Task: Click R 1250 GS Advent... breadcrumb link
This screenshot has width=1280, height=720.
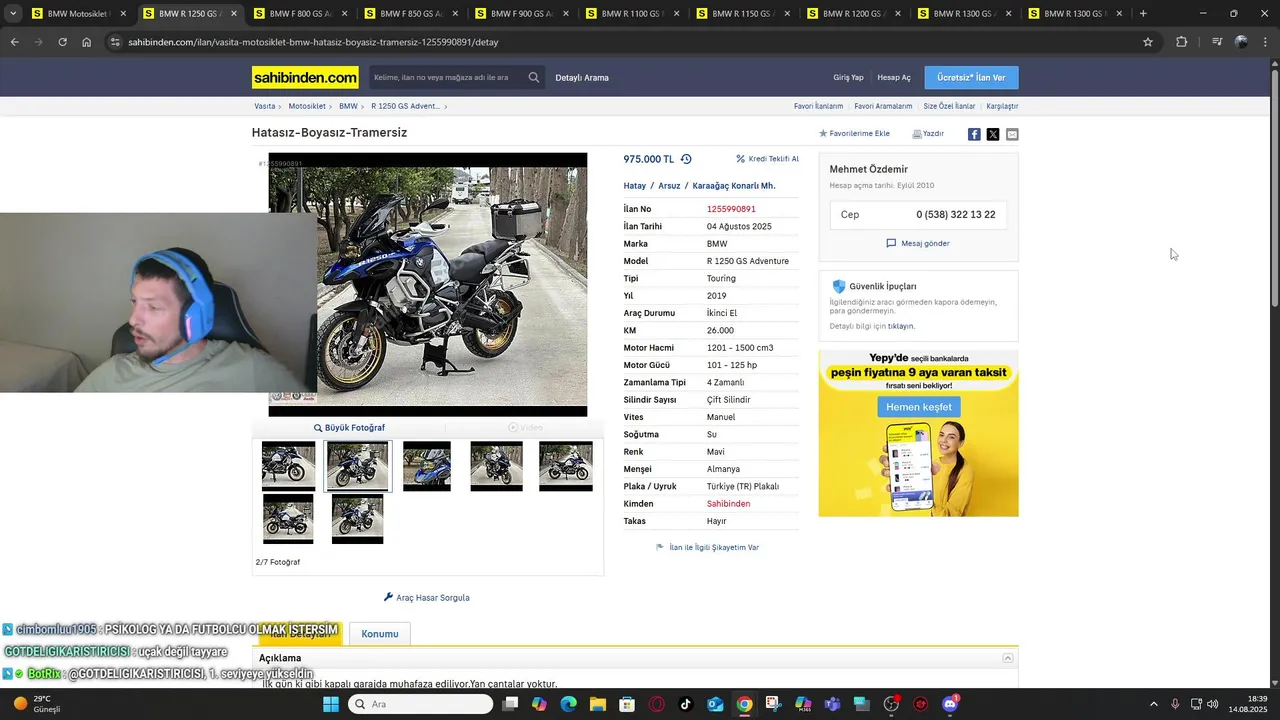Action: pos(405,106)
